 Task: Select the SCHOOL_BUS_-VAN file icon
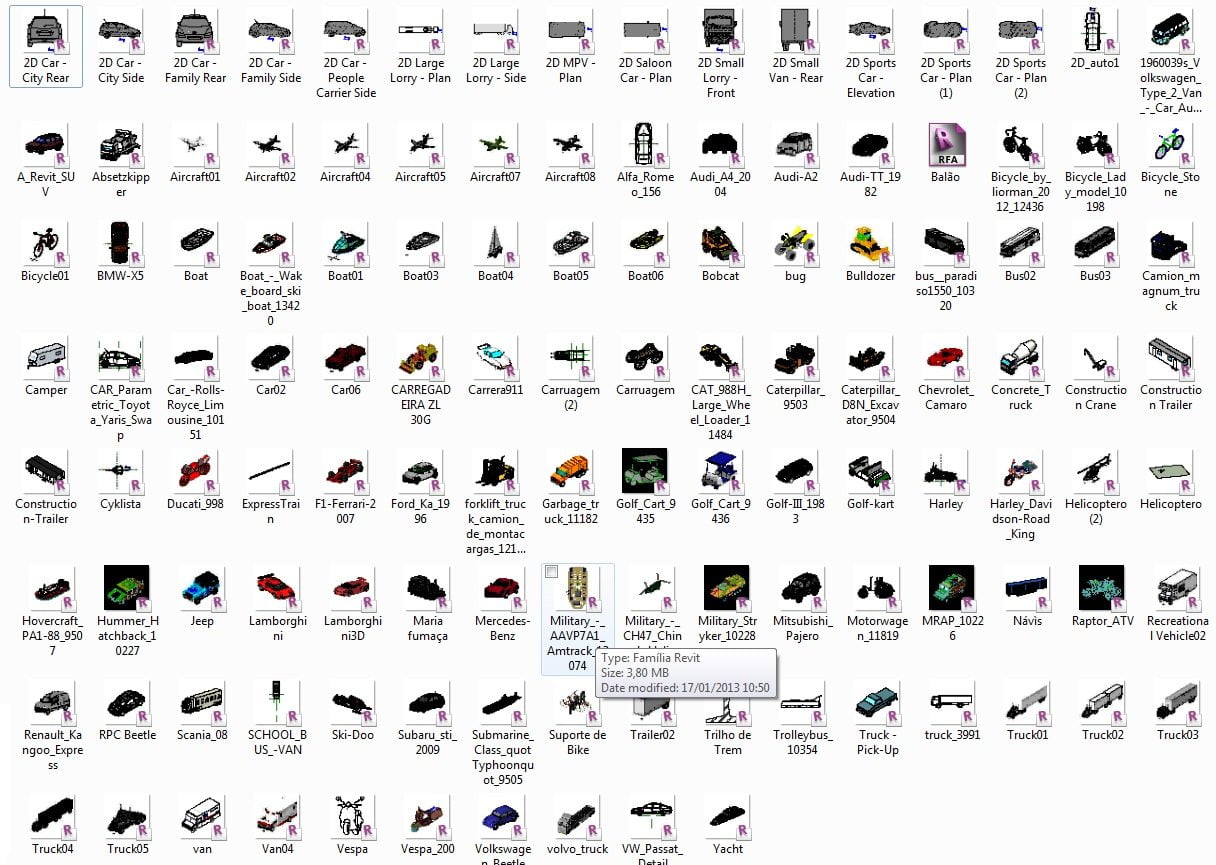(277, 702)
